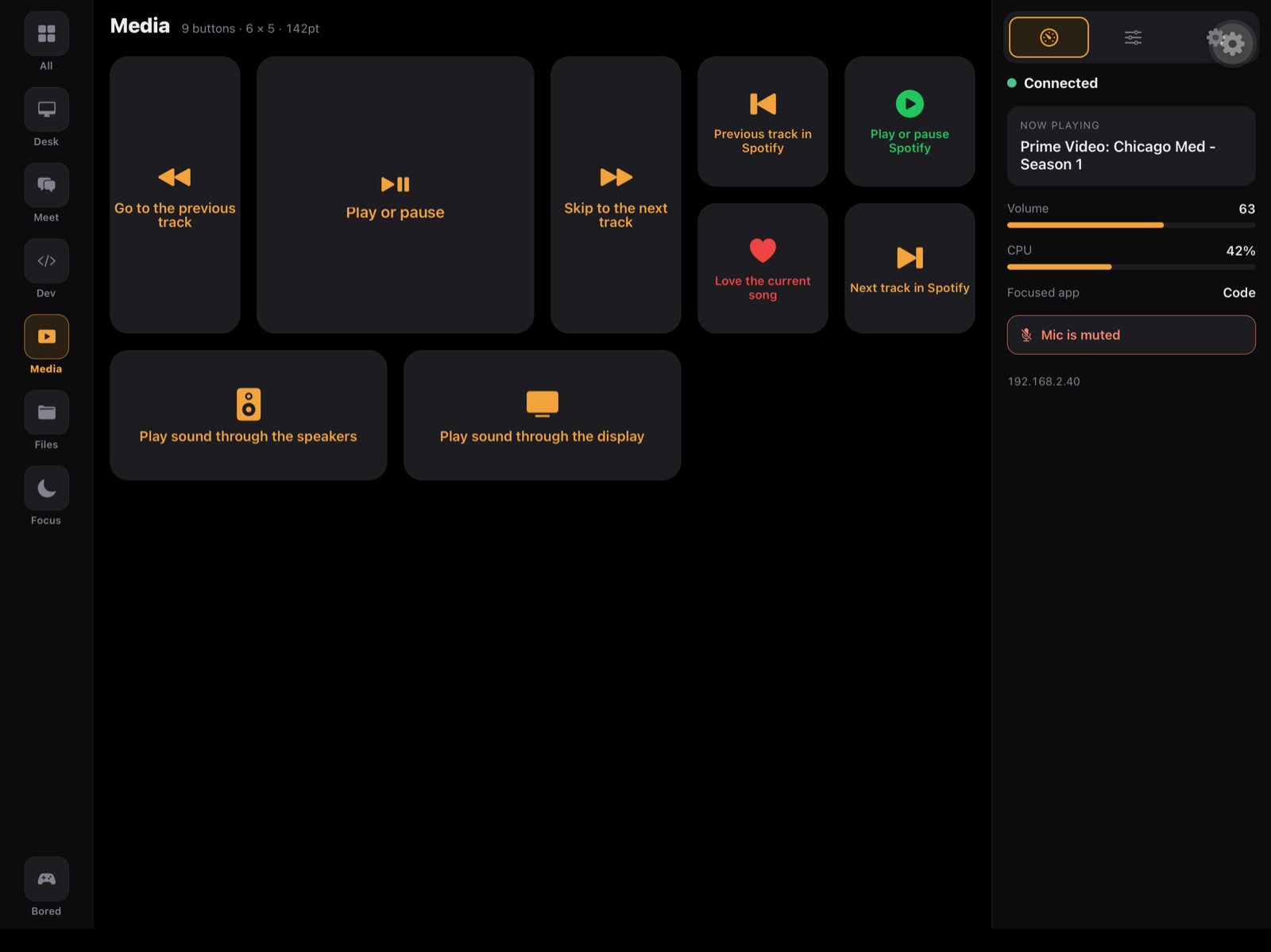Click the 192.168.2.40 IP address

1044,382
